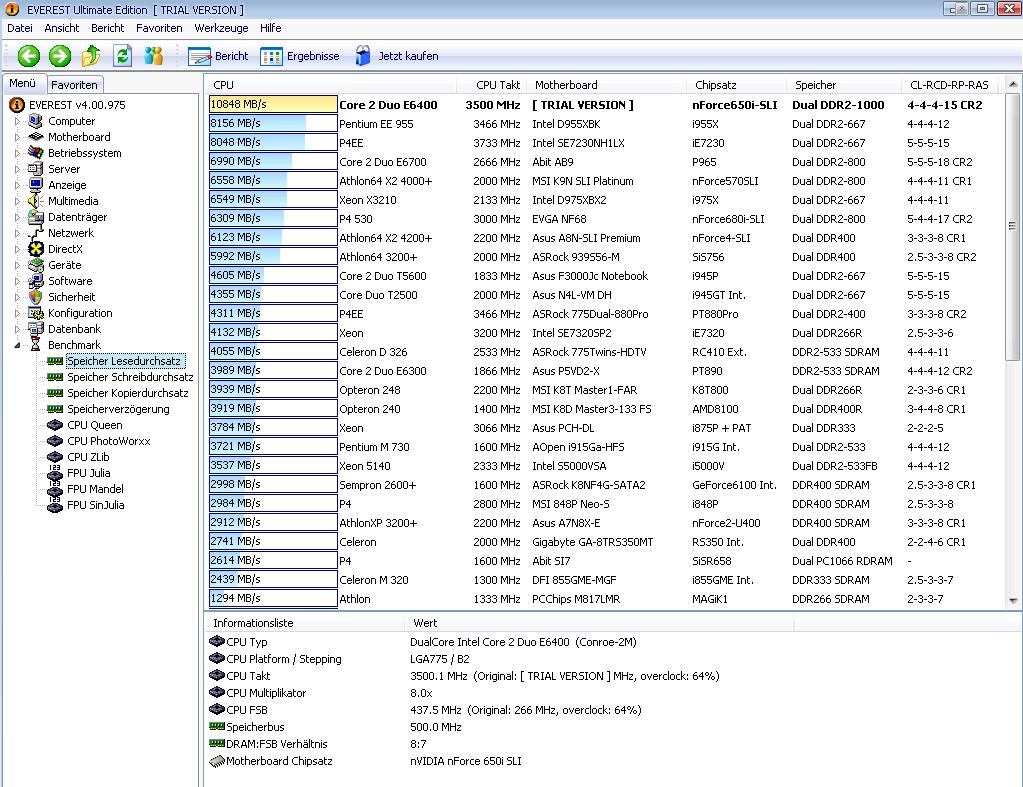Image resolution: width=1023 pixels, height=787 pixels.
Task: Expand the Motherboard tree node
Action: point(18,137)
